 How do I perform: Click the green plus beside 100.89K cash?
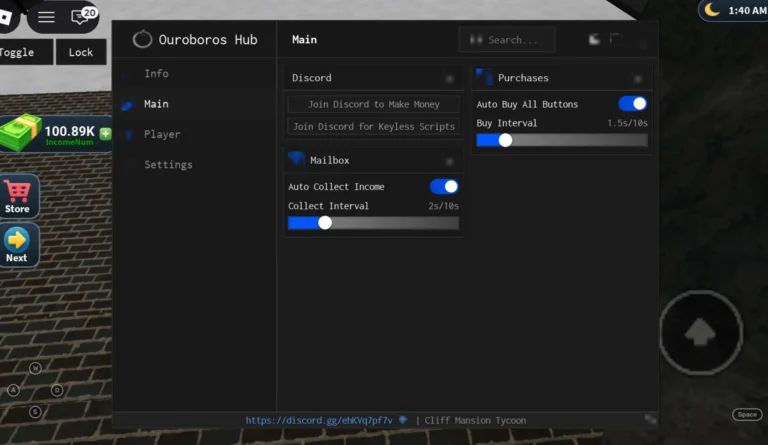(x=105, y=133)
